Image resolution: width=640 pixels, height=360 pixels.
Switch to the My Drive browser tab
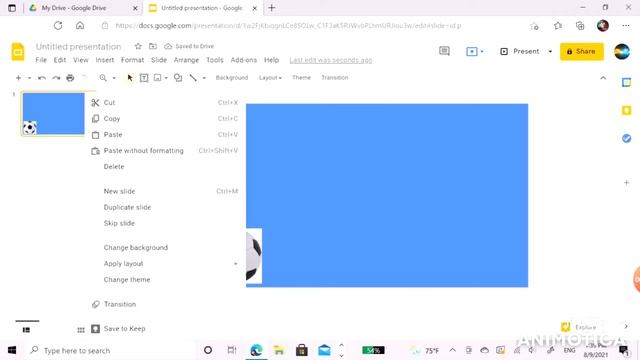(x=73, y=8)
